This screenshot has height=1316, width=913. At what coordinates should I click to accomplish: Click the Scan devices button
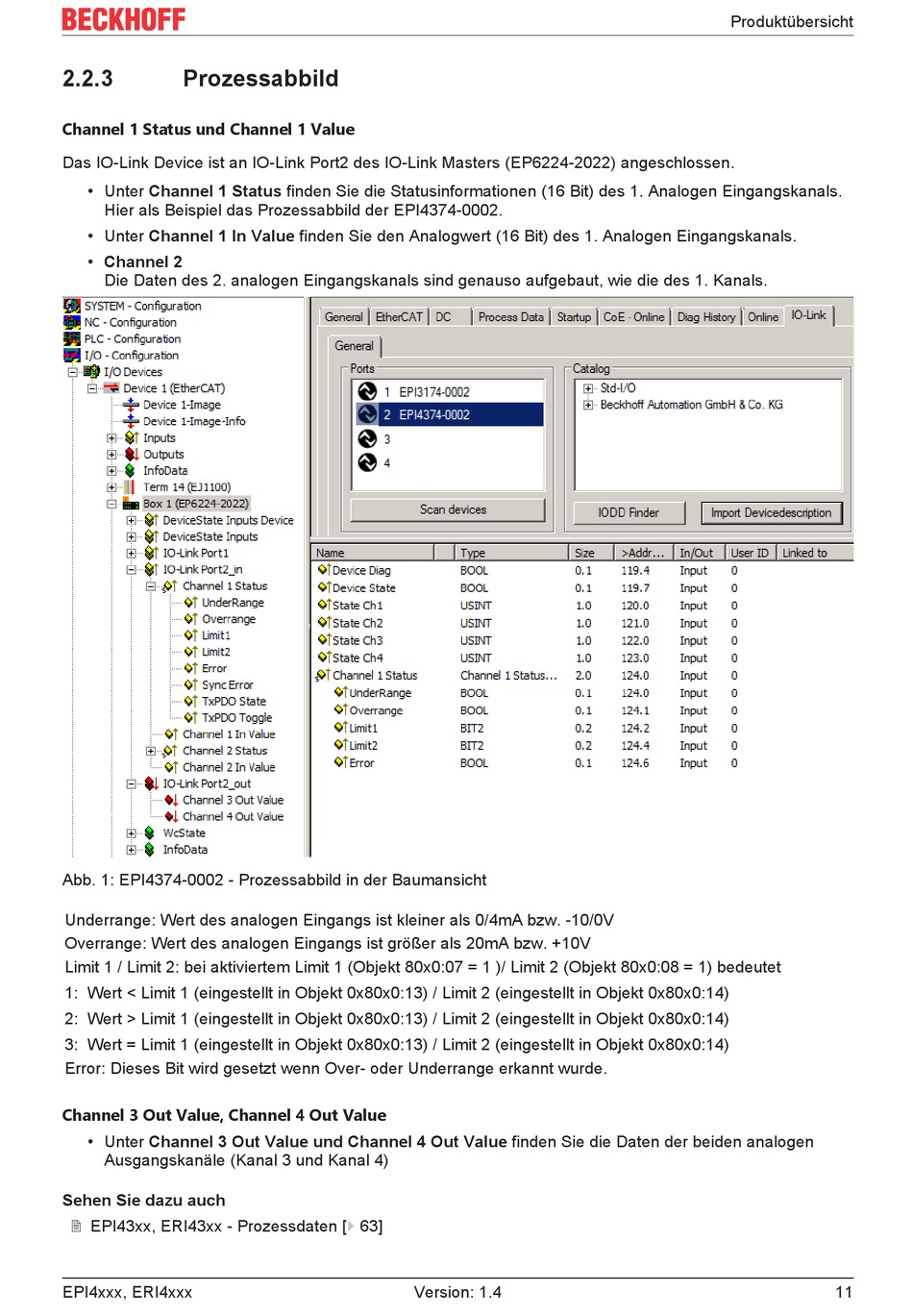448,509
